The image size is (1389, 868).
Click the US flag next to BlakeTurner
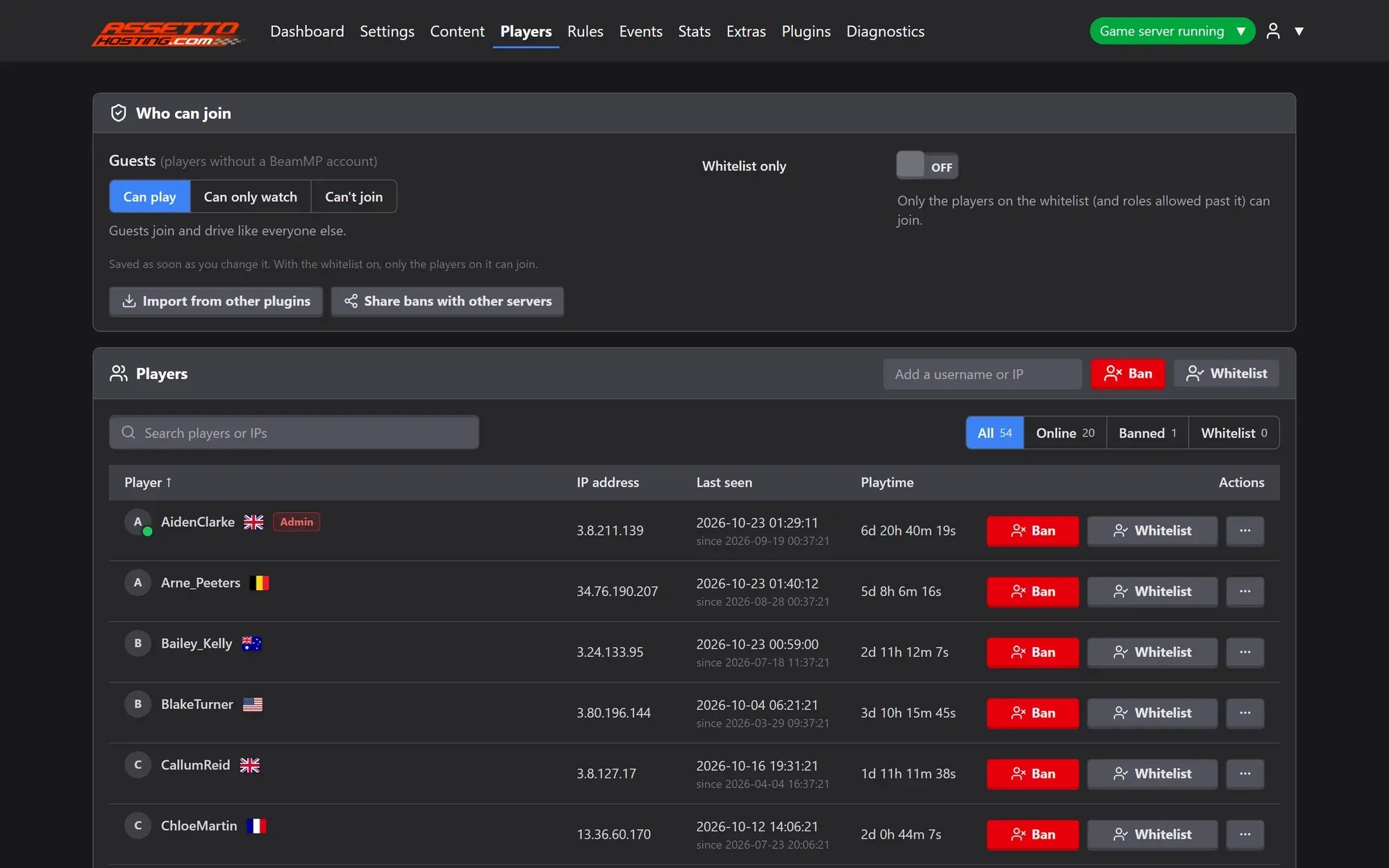[253, 704]
